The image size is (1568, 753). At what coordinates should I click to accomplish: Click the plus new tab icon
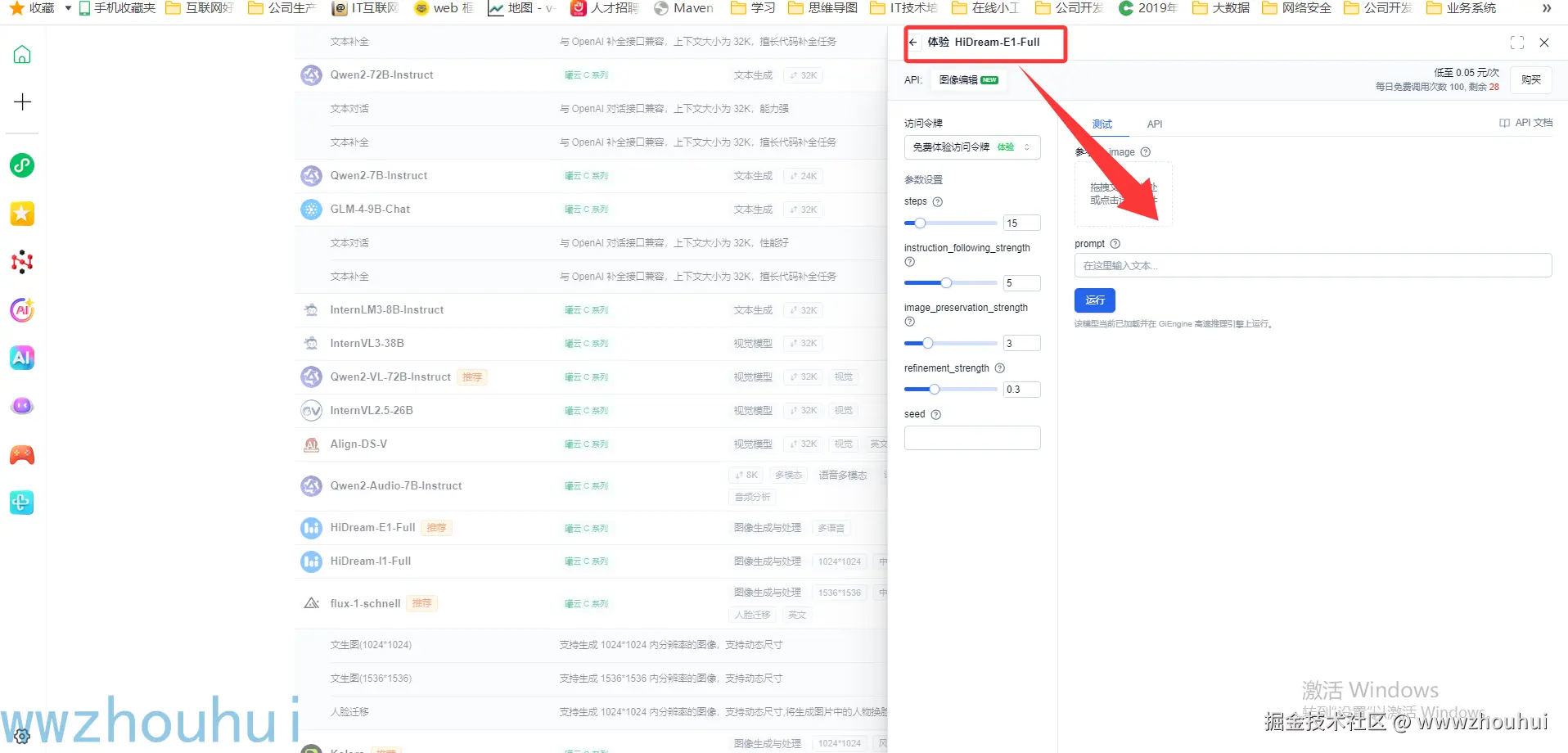coord(22,101)
